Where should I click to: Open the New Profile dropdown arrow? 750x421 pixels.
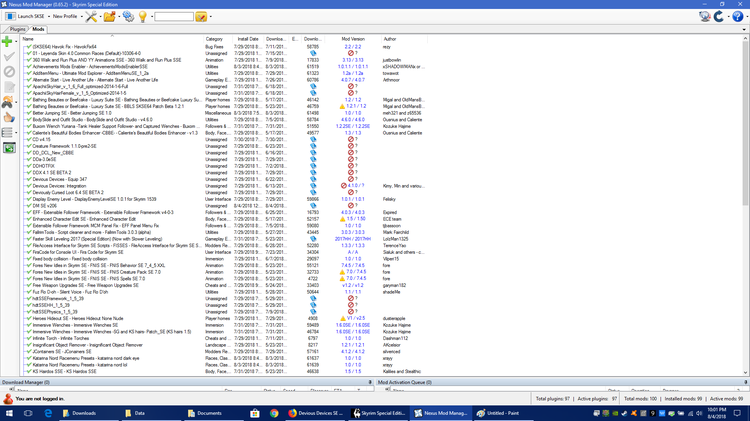pos(81,17)
